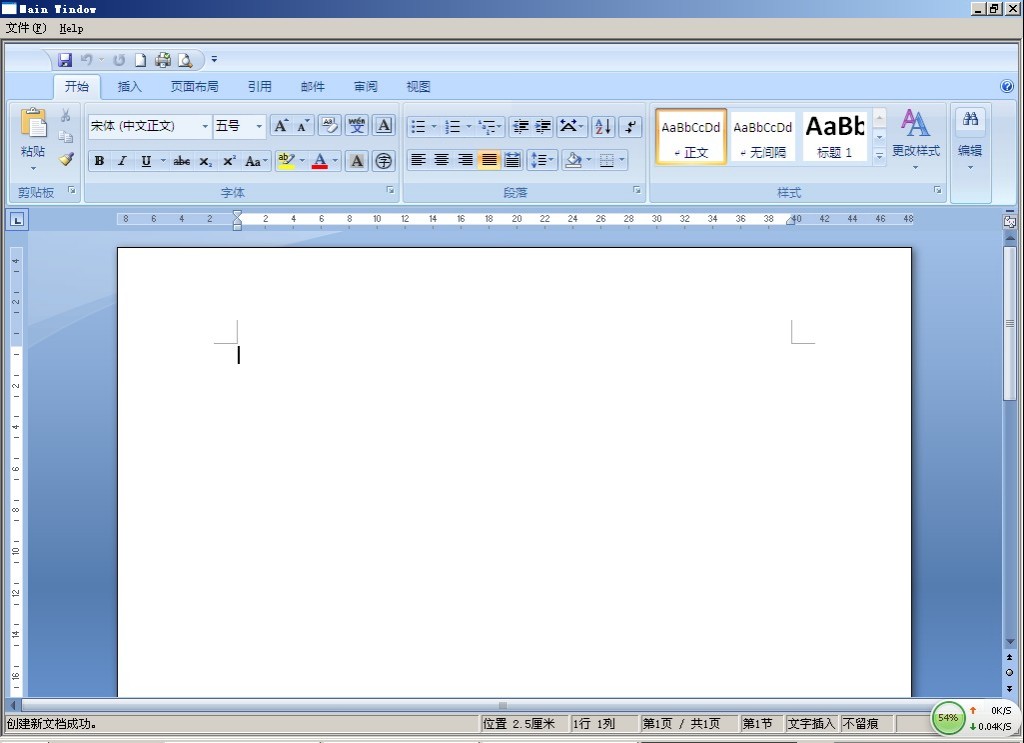Click the Save icon in quick access toolbar
Viewport: 1024px width, 743px height.
65,60
